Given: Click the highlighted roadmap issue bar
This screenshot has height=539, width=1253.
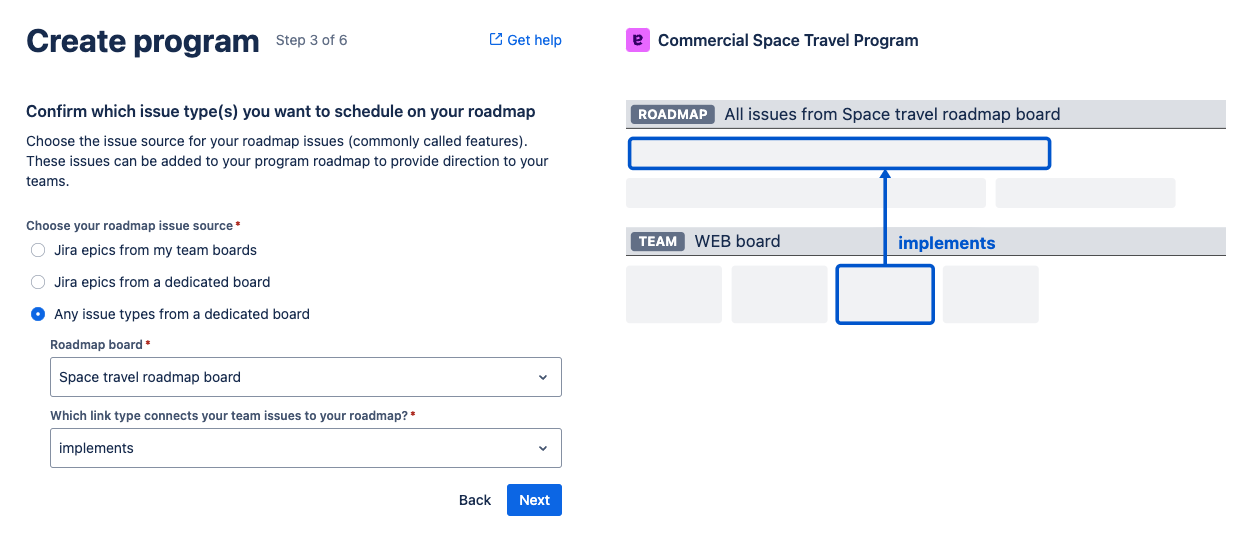Looking at the screenshot, I should click(x=839, y=153).
